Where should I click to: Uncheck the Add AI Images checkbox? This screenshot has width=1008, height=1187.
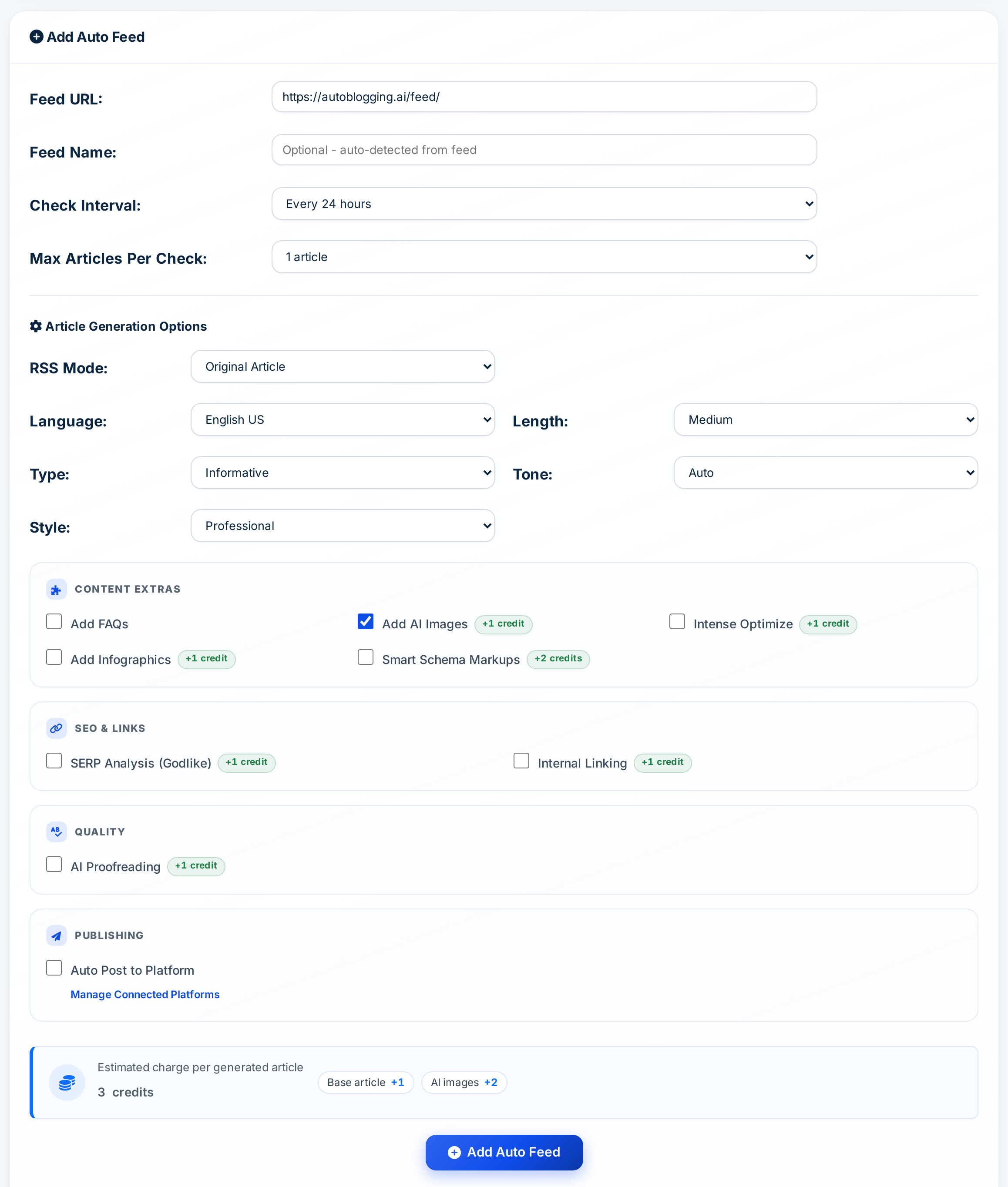tap(366, 621)
